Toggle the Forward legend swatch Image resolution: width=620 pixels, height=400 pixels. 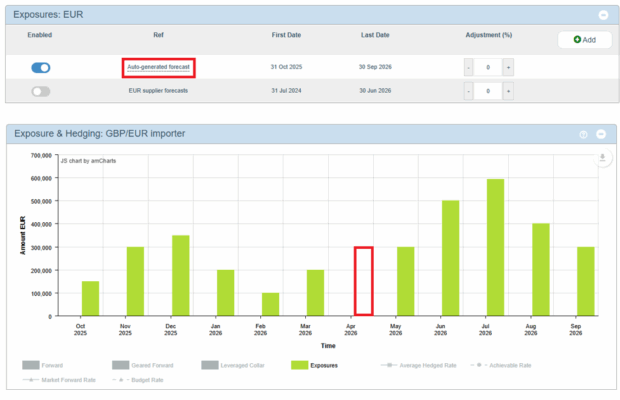pos(32,365)
